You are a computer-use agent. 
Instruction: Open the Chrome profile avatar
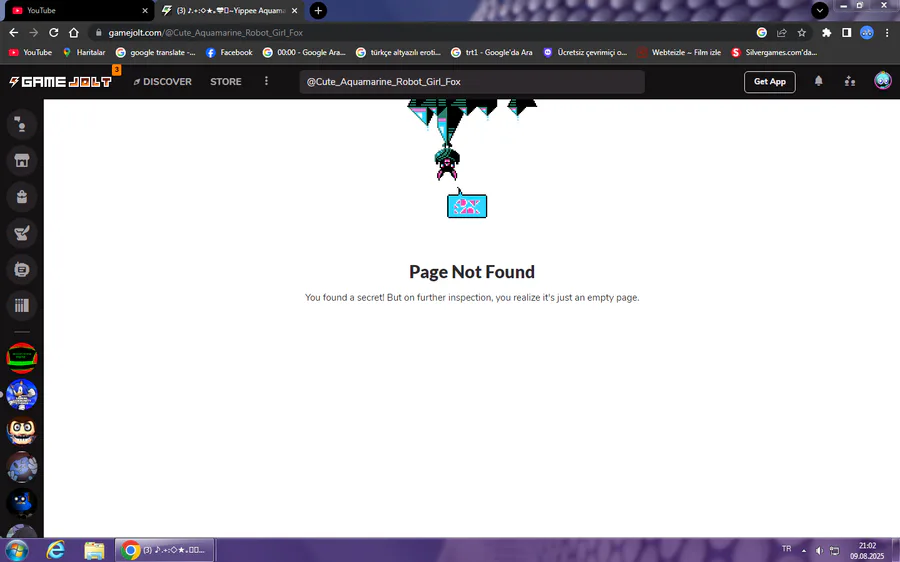[x=867, y=33]
